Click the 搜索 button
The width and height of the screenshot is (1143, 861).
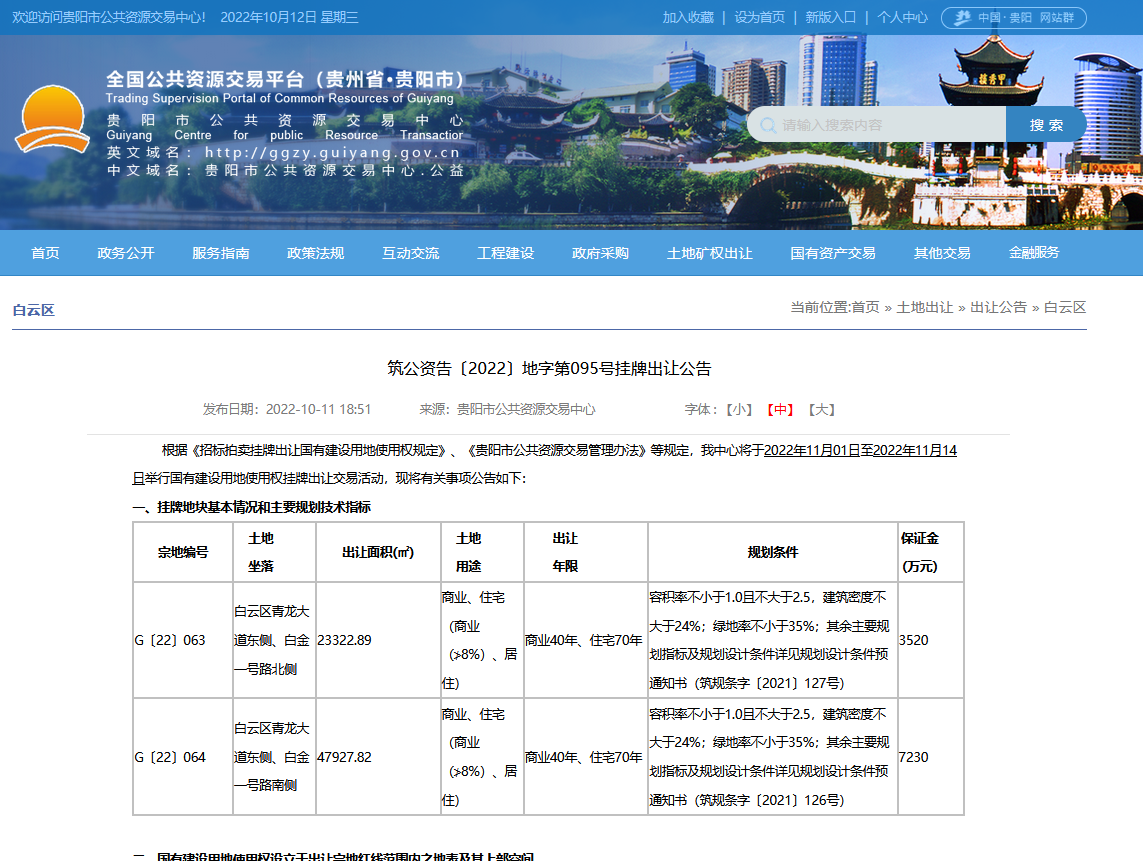[1046, 125]
